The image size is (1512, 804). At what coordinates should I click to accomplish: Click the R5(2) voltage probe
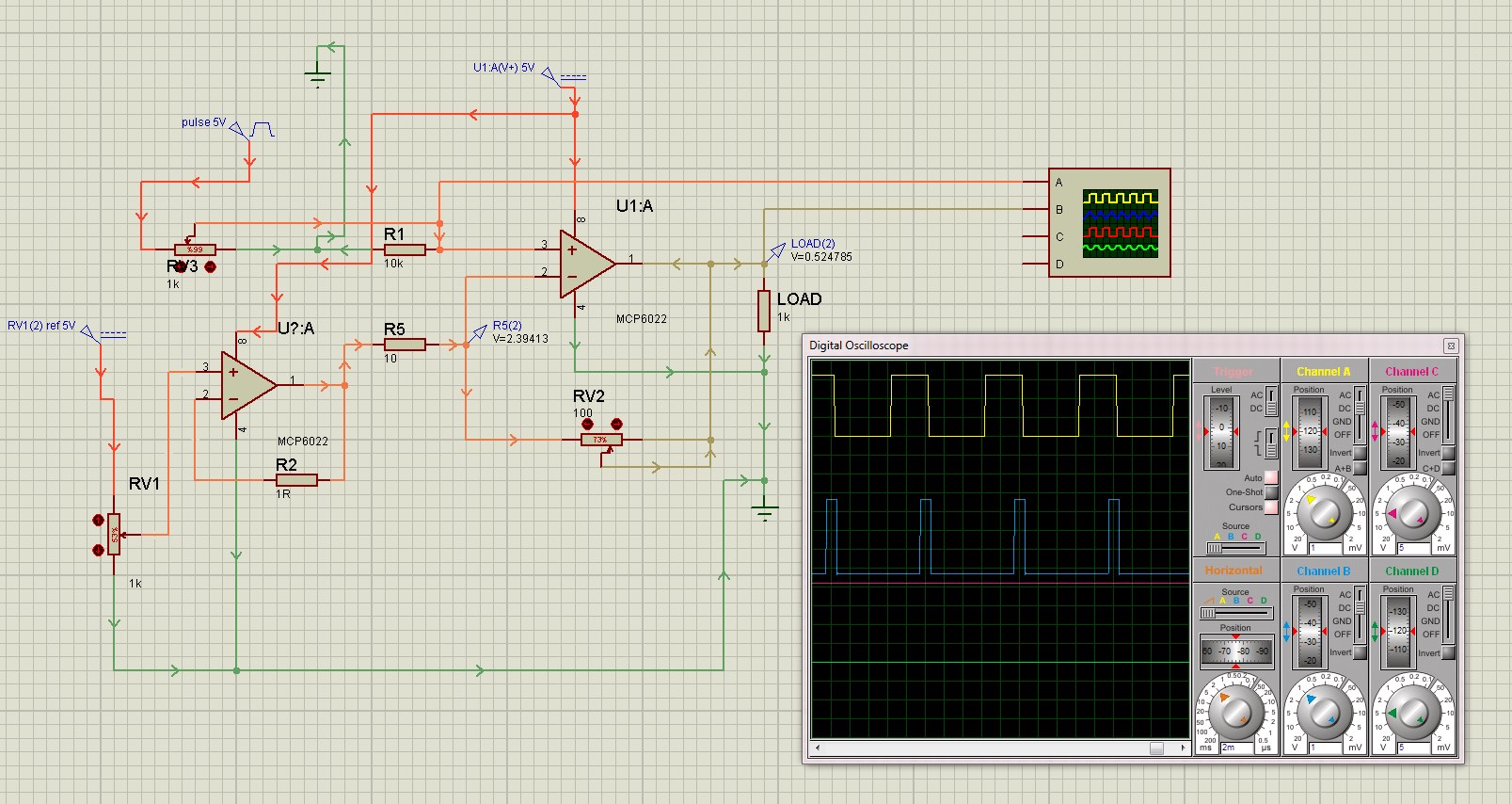pos(480,331)
